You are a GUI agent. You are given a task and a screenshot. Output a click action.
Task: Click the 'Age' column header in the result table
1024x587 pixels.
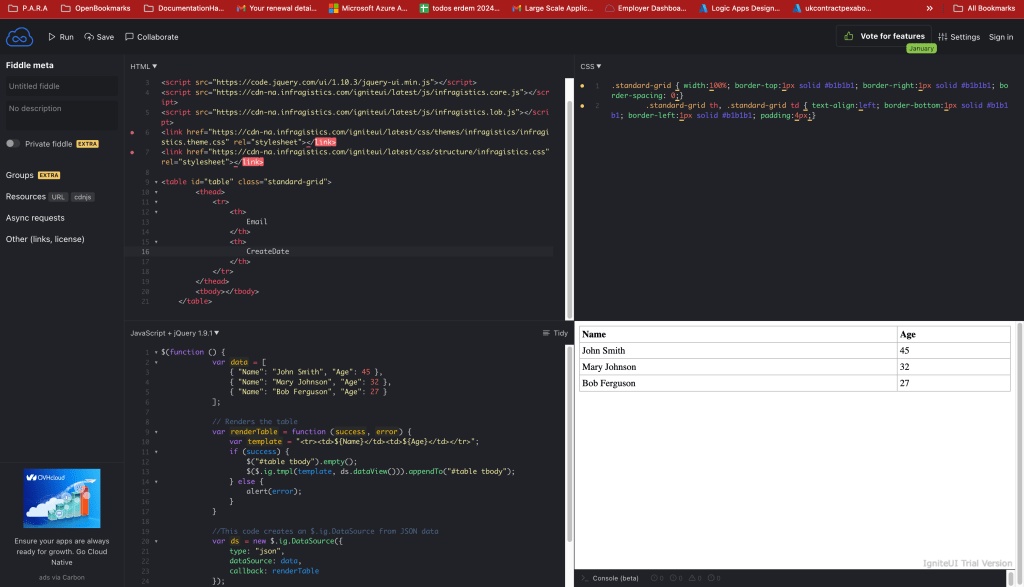(x=953, y=334)
